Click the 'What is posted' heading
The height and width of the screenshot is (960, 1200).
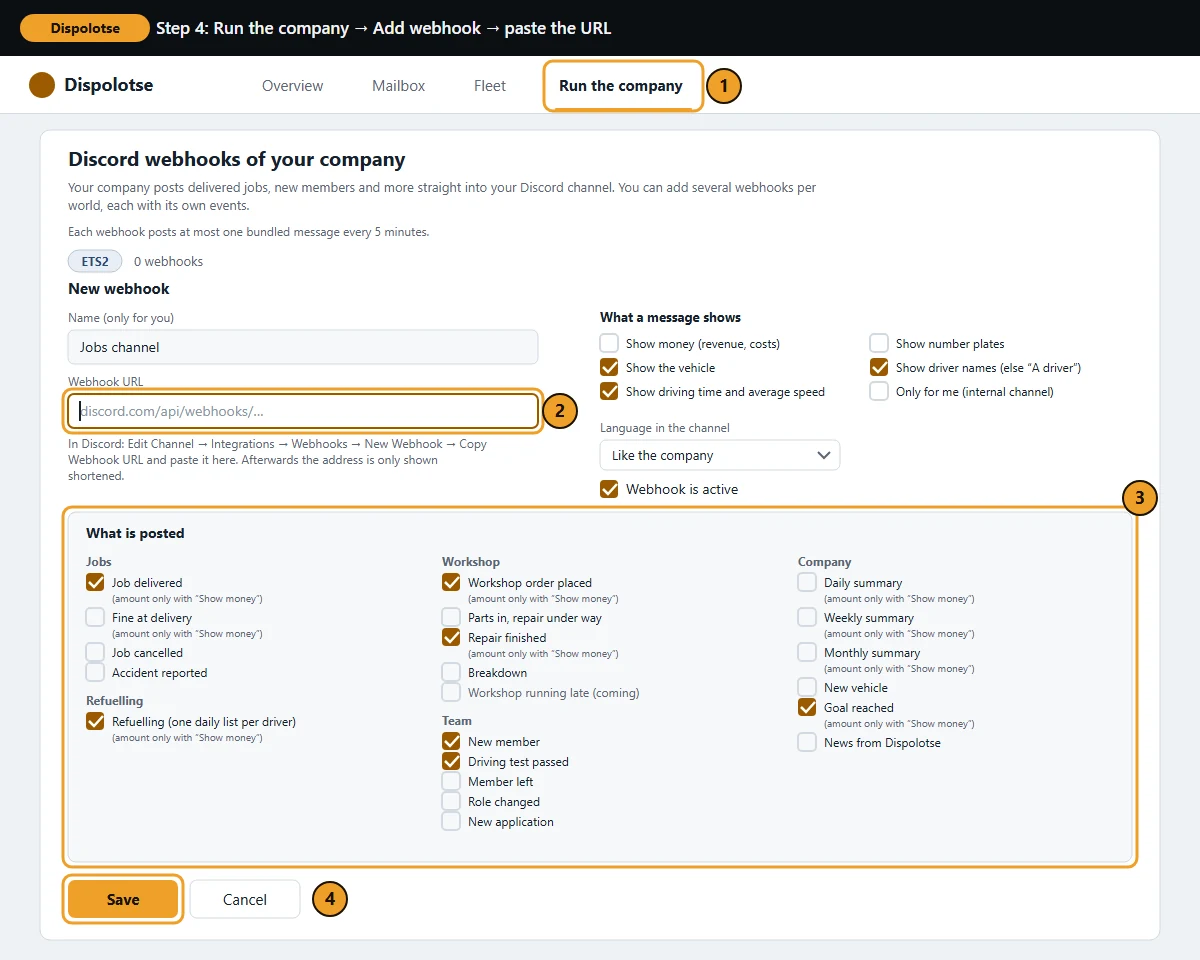coord(135,533)
